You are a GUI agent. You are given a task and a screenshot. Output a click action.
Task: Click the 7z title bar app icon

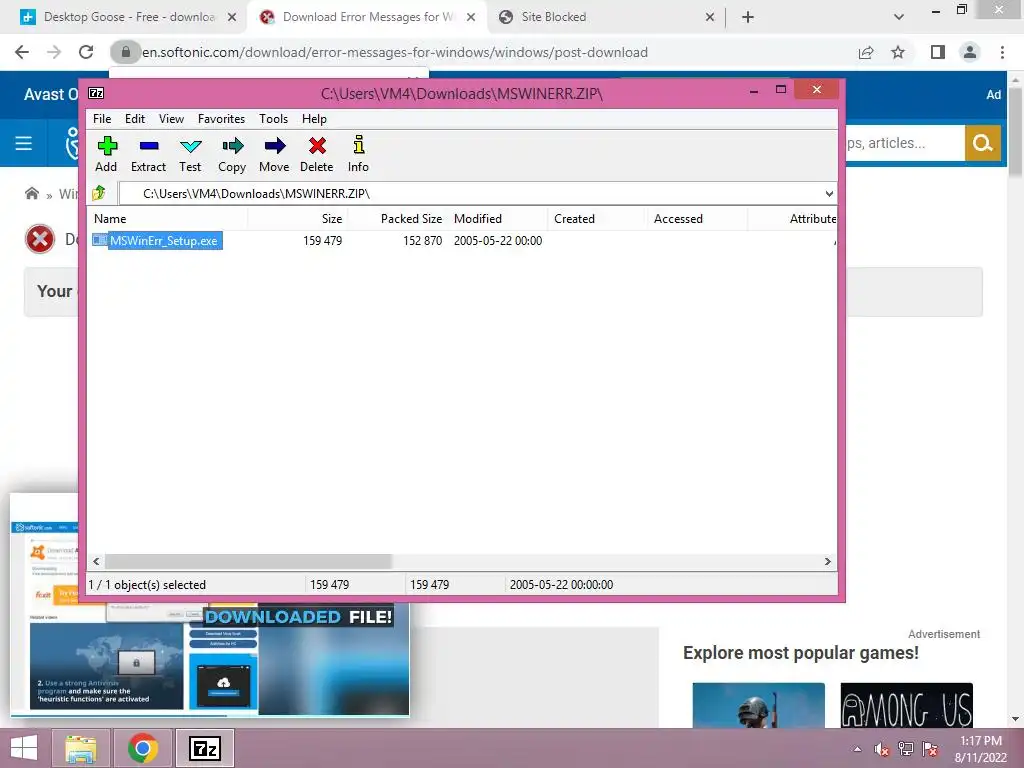coord(96,93)
